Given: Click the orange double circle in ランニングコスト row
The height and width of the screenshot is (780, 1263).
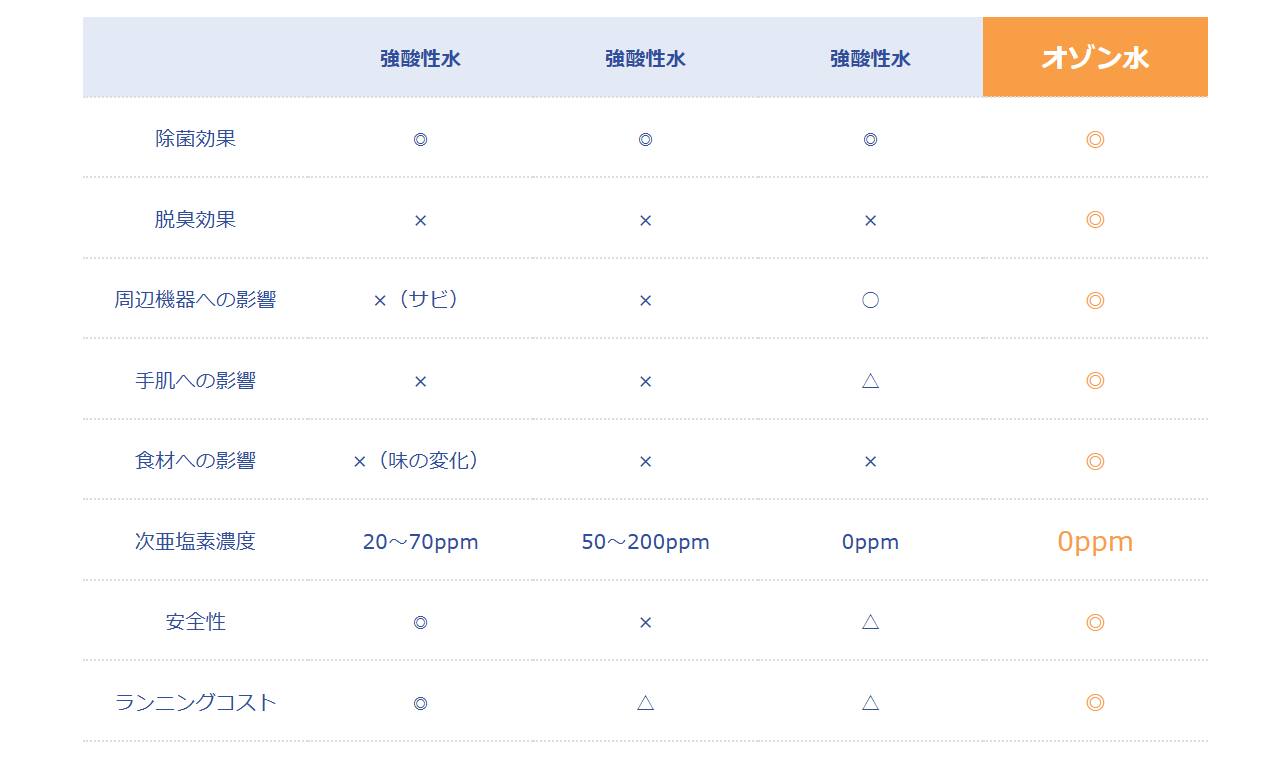Looking at the screenshot, I should 1095,703.
